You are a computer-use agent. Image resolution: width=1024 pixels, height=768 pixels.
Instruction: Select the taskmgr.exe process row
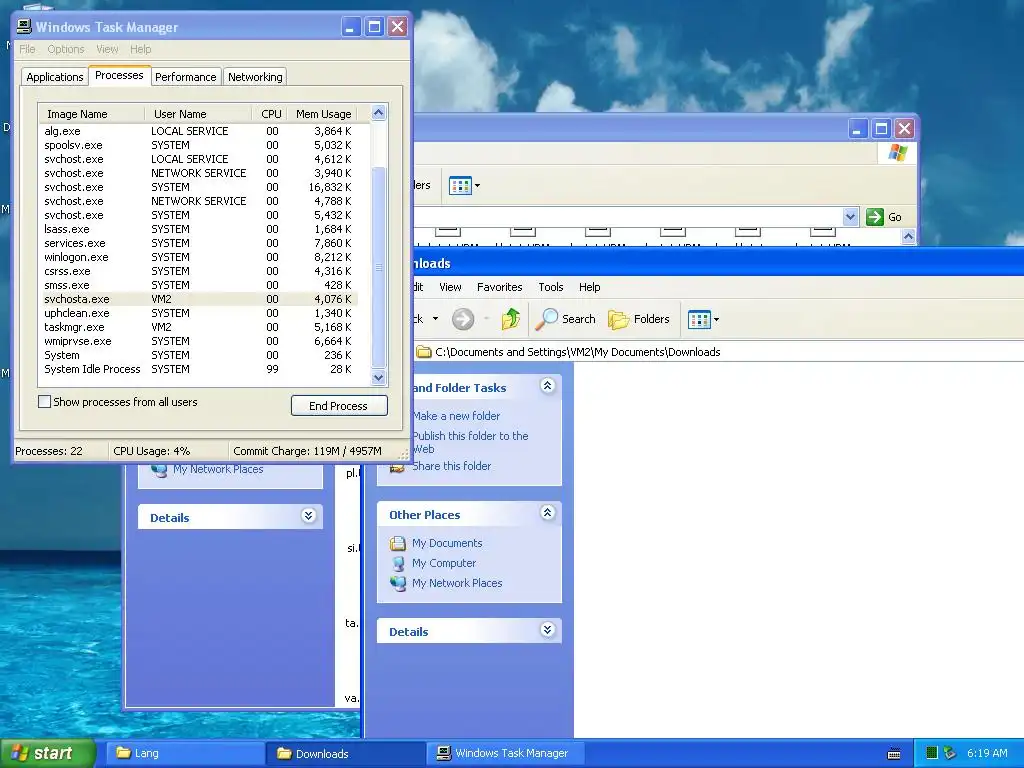(x=199, y=327)
